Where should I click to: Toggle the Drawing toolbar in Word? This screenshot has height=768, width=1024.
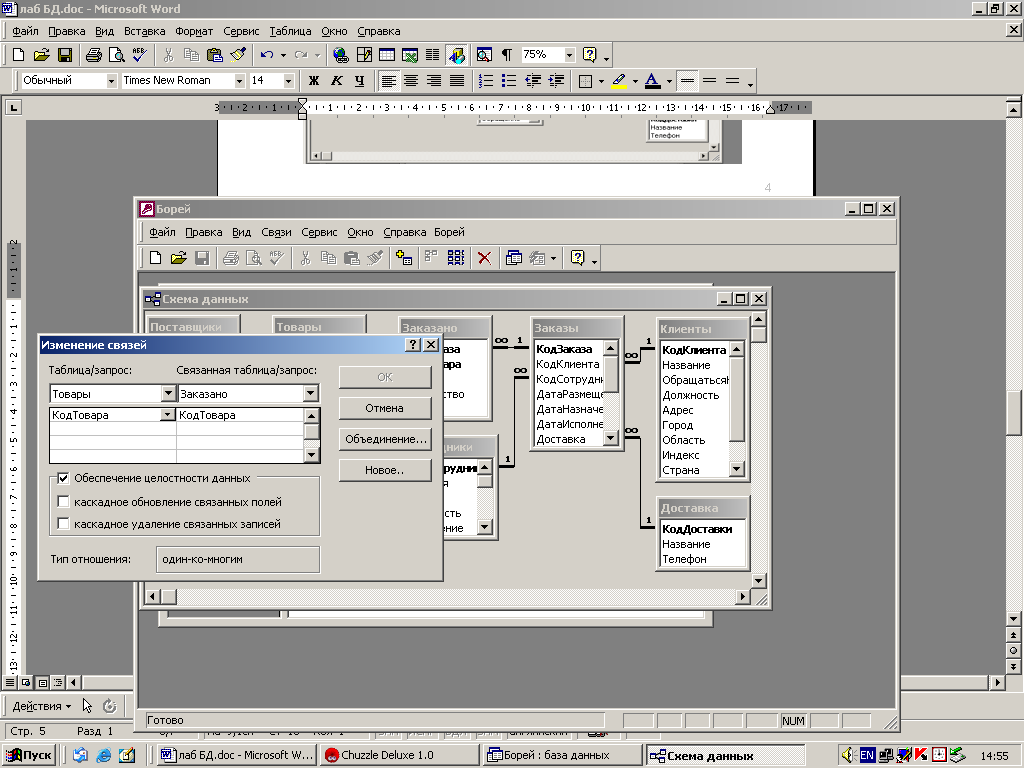click(456, 55)
